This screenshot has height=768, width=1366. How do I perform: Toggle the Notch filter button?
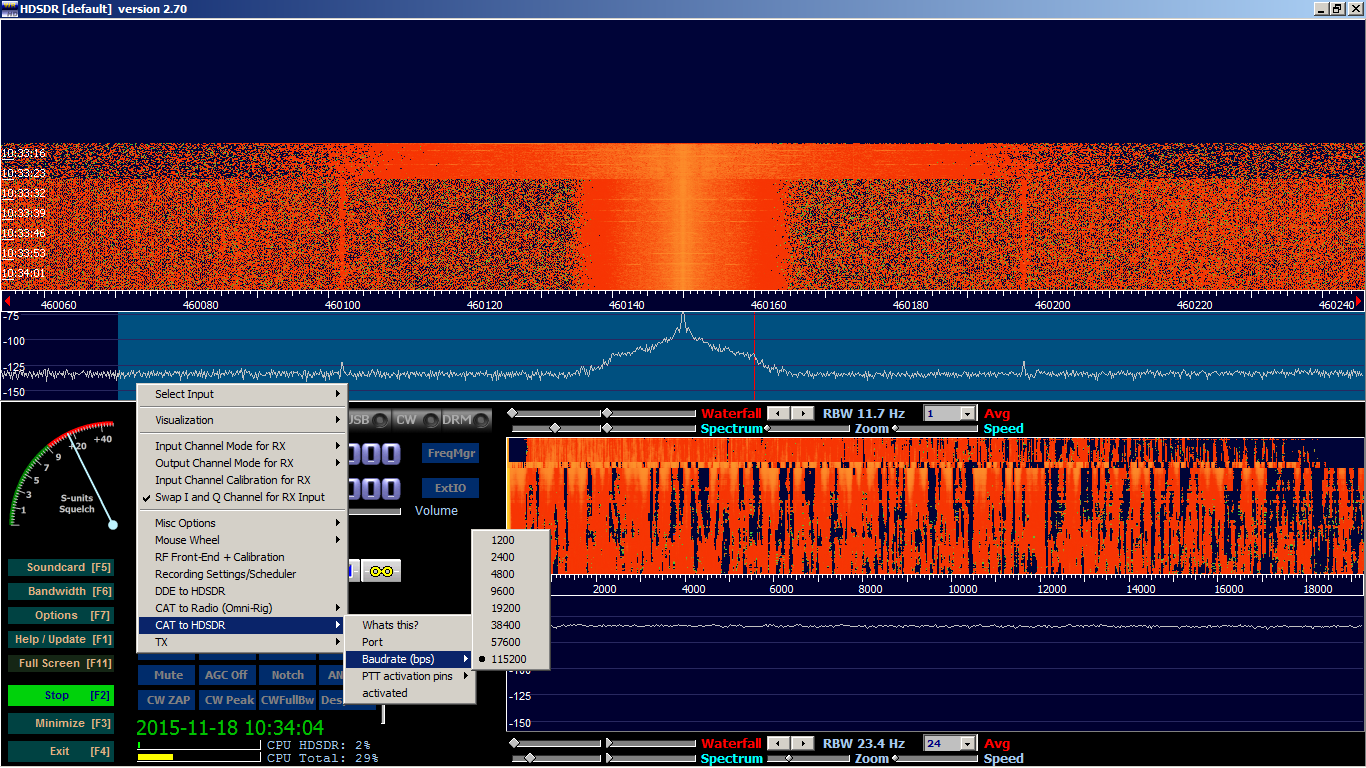pos(288,675)
